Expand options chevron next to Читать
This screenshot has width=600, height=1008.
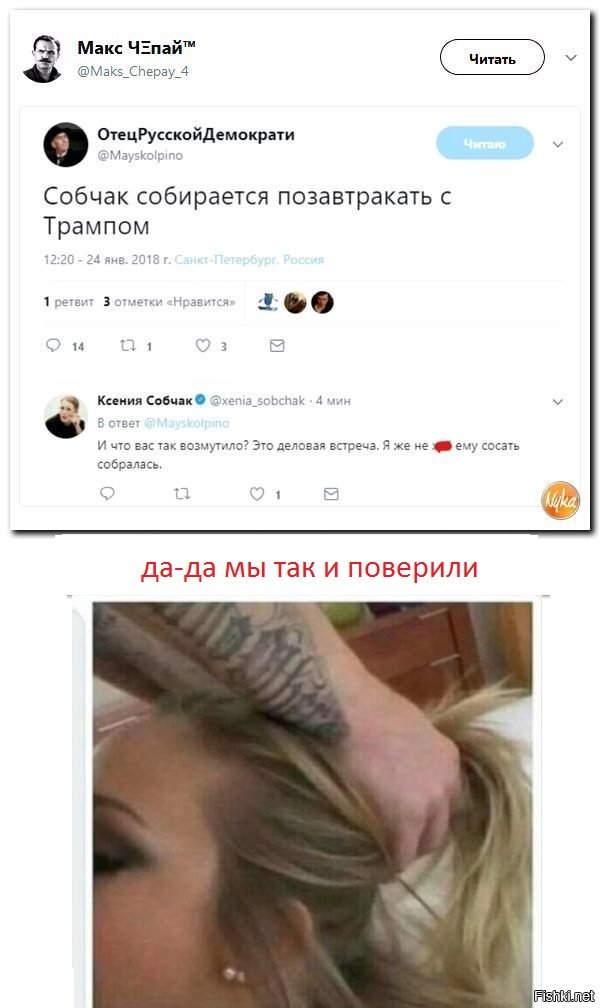pyautogui.click(x=570, y=58)
